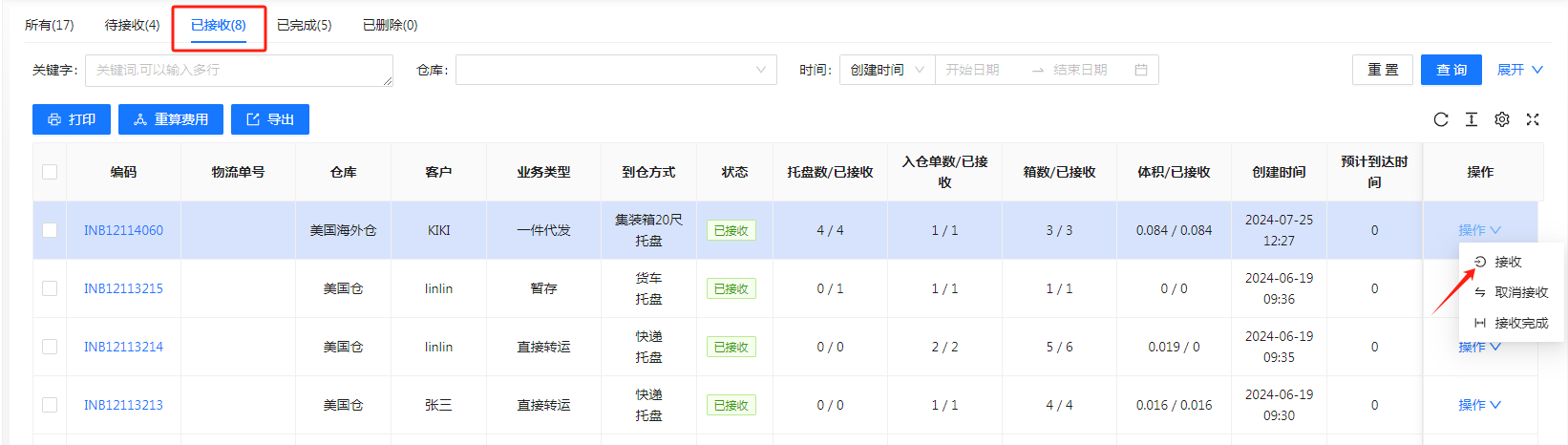Open the table row density icon
Screen dimensions: 1568x445
tap(1472, 119)
